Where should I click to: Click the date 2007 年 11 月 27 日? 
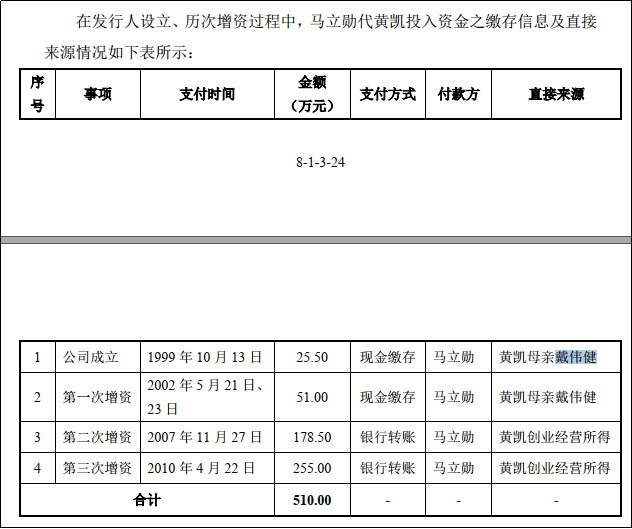[204, 437]
